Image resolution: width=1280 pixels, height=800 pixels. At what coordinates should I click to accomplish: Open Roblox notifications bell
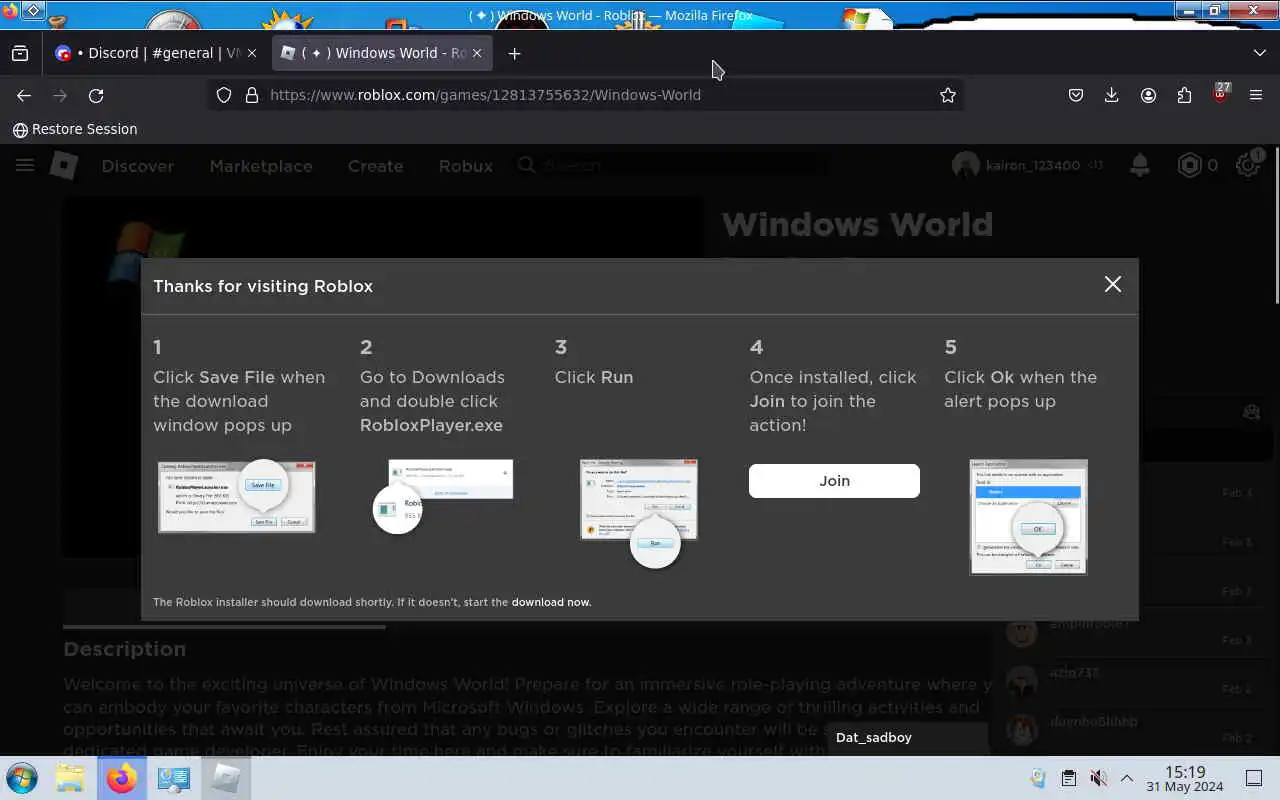point(1140,166)
